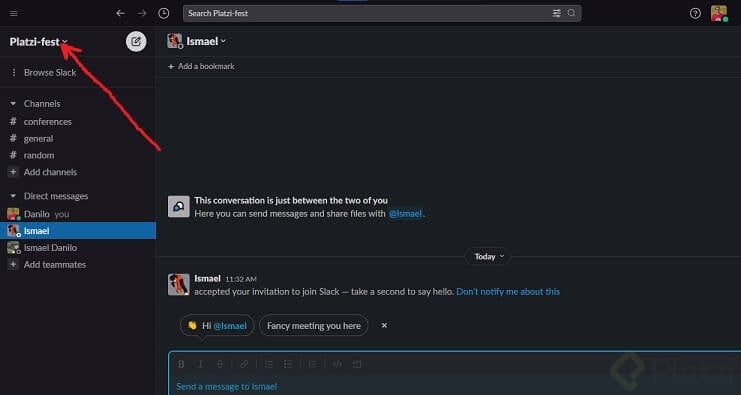Click Browse Slack
Screen dimensions: 741x395
click(x=50, y=72)
